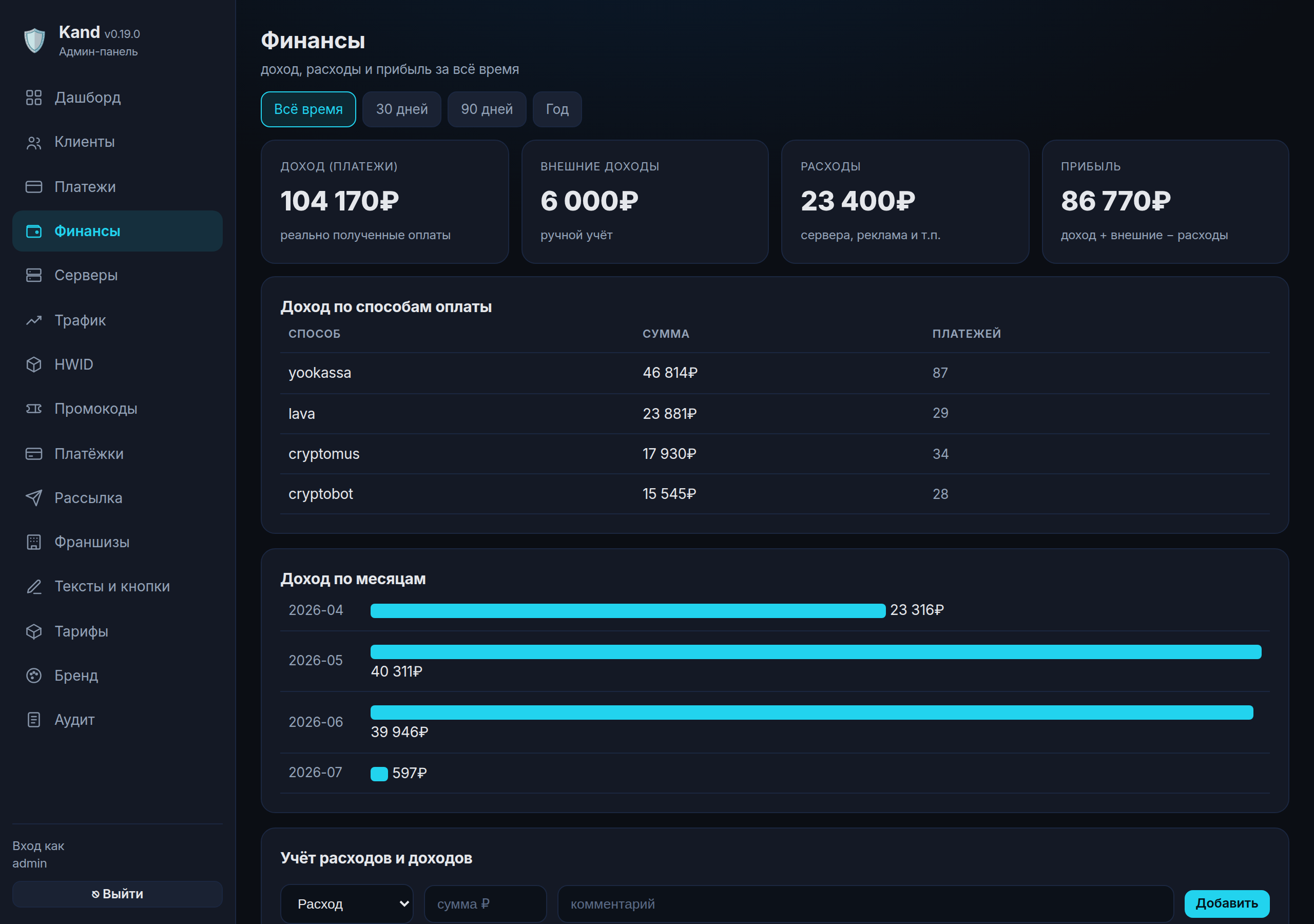Open Бренд via the palette icon
Screen dimensions: 1314x924
(34, 676)
